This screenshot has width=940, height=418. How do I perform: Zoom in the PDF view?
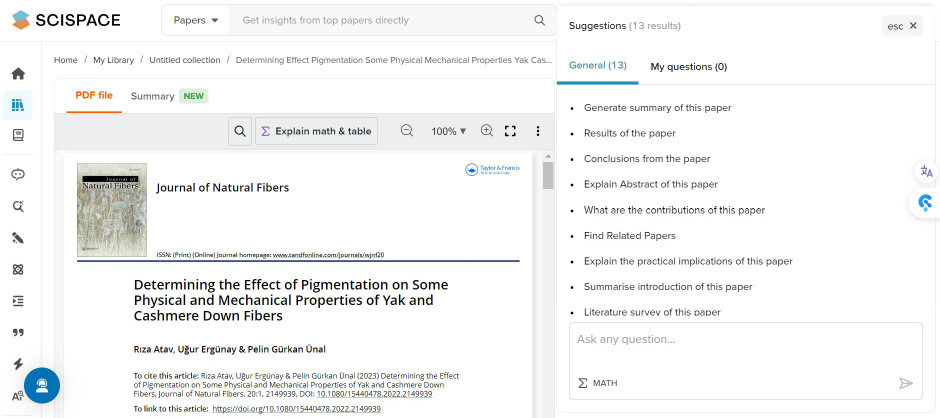click(487, 131)
